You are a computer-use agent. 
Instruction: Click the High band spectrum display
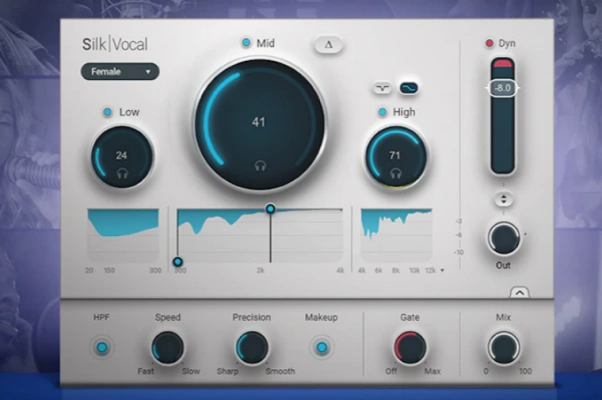396,235
